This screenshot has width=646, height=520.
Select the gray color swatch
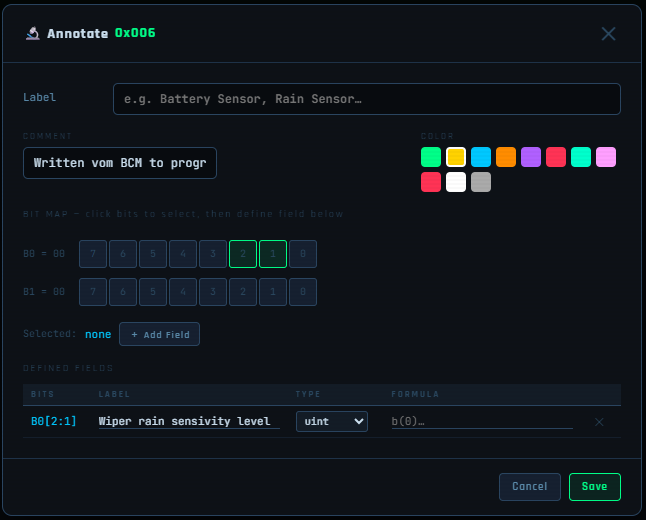click(481, 182)
